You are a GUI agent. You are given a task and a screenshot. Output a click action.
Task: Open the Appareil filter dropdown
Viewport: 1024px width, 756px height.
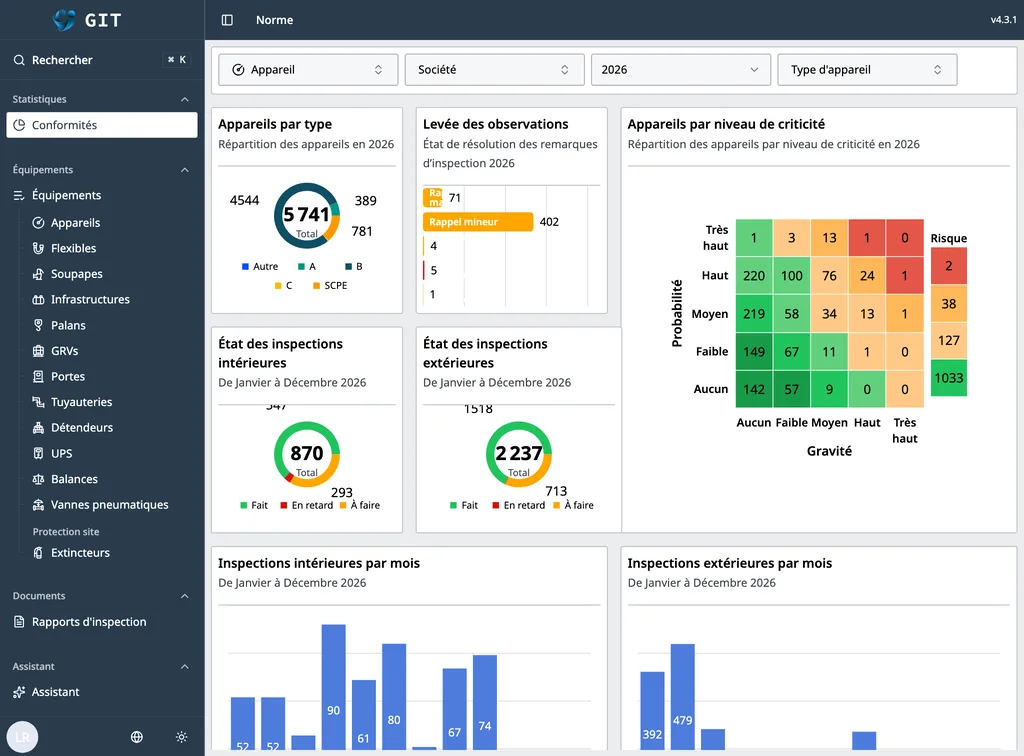click(308, 70)
